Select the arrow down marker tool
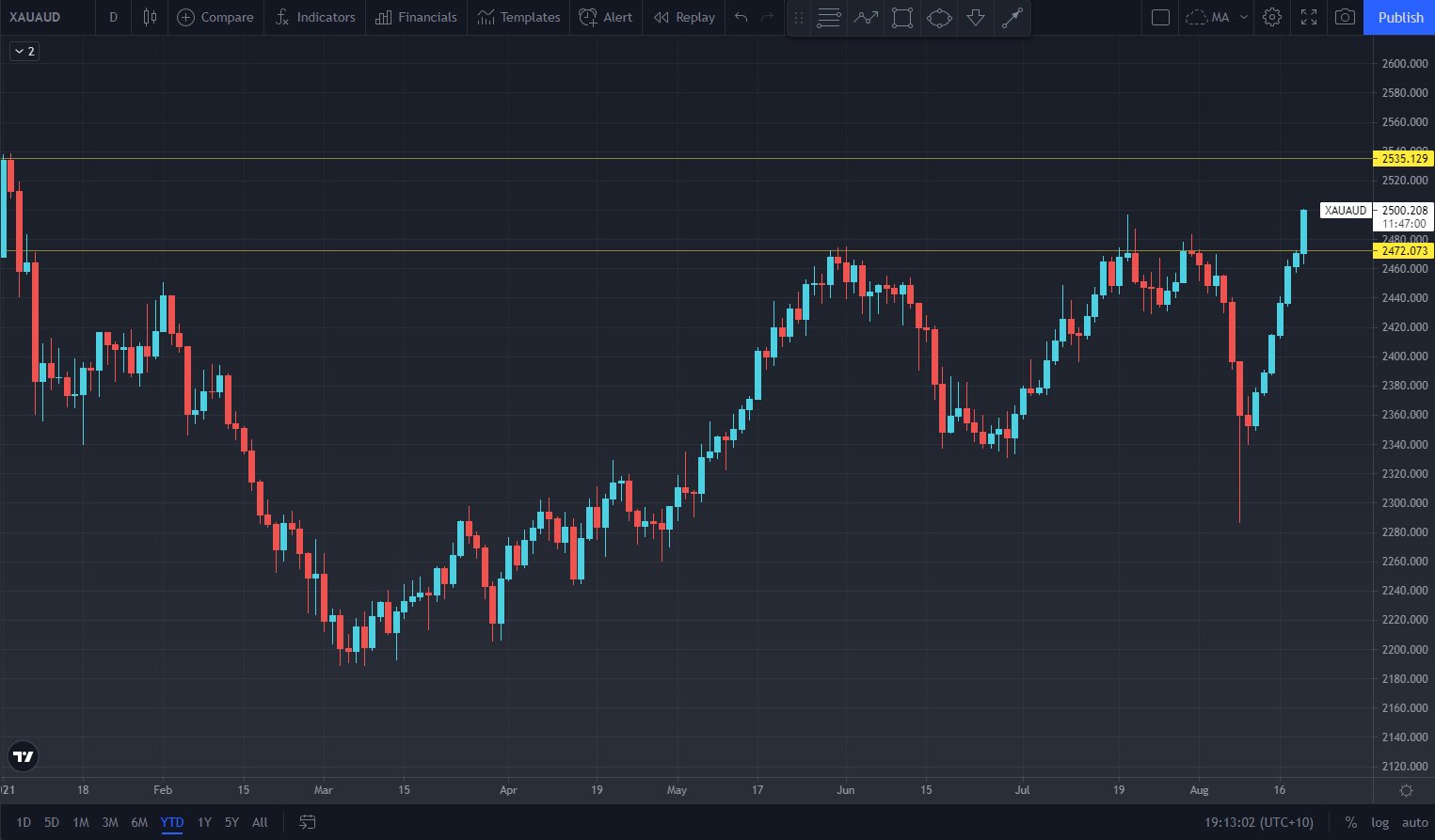Viewport: 1435px width, 840px height. tap(976, 18)
